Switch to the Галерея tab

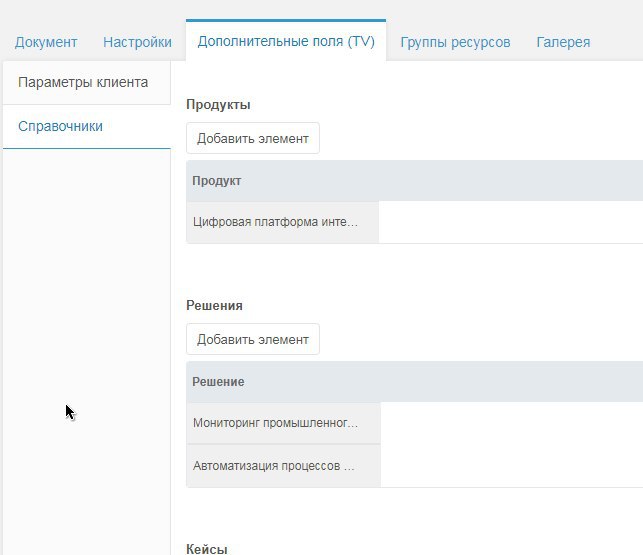pyautogui.click(x=563, y=42)
